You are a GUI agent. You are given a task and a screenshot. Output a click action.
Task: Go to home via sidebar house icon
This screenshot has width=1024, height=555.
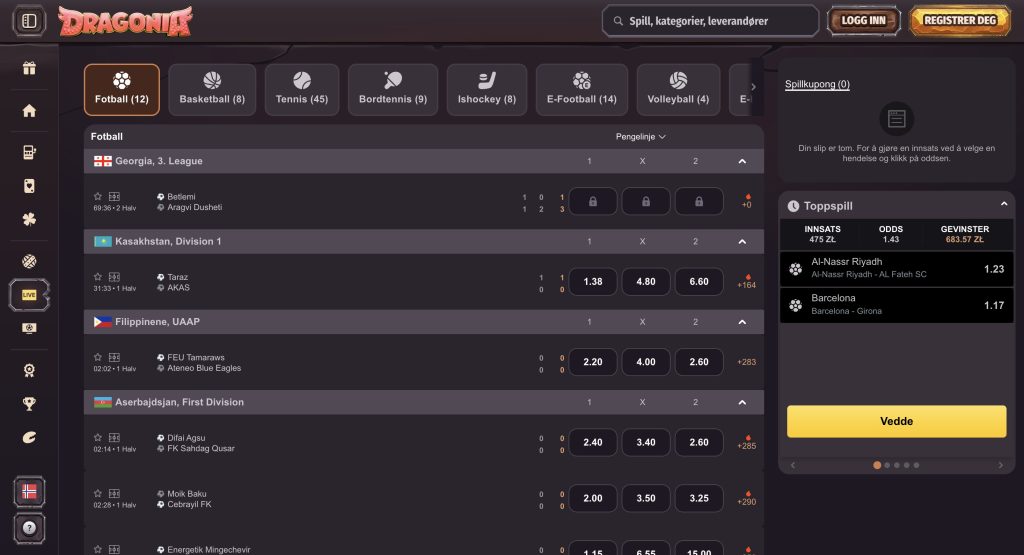click(x=29, y=111)
